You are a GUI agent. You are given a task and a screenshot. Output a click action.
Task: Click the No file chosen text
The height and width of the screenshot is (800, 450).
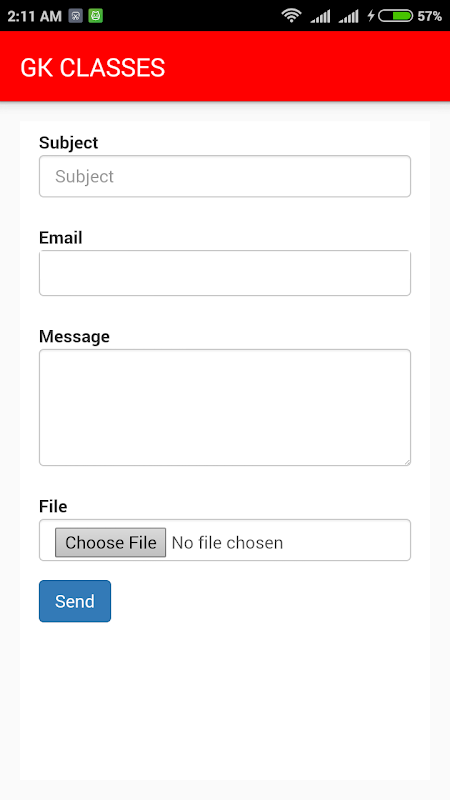(227, 543)
